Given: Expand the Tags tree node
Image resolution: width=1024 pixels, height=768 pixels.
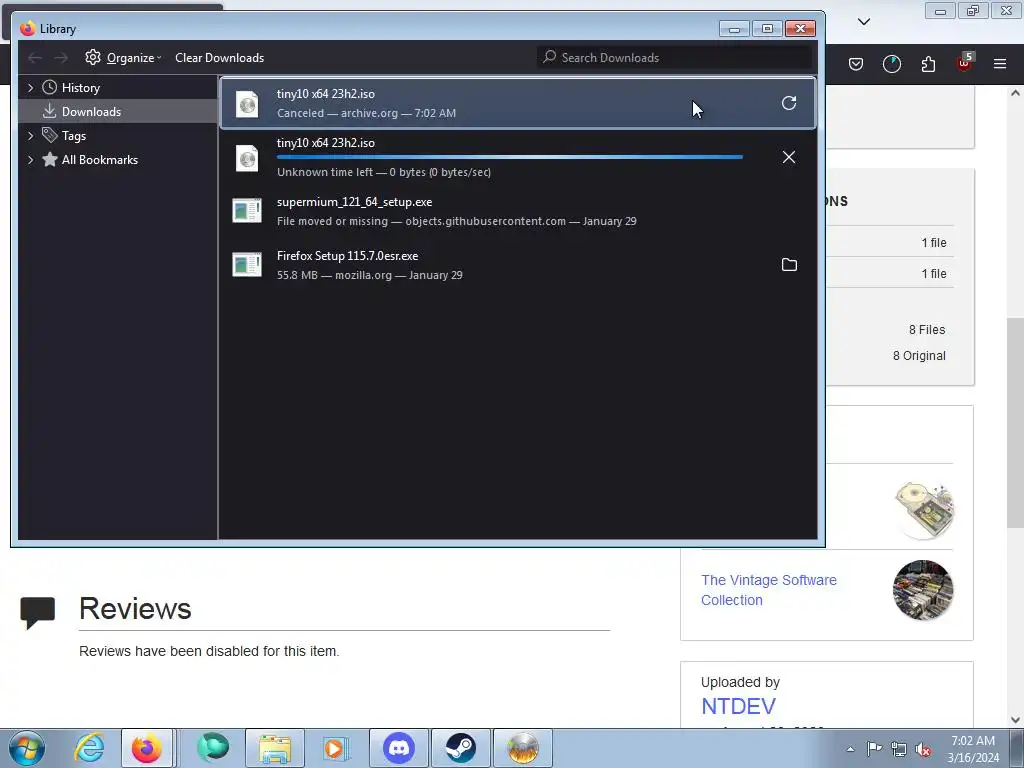Looking at the screenshot, I should tap(30, 136).
